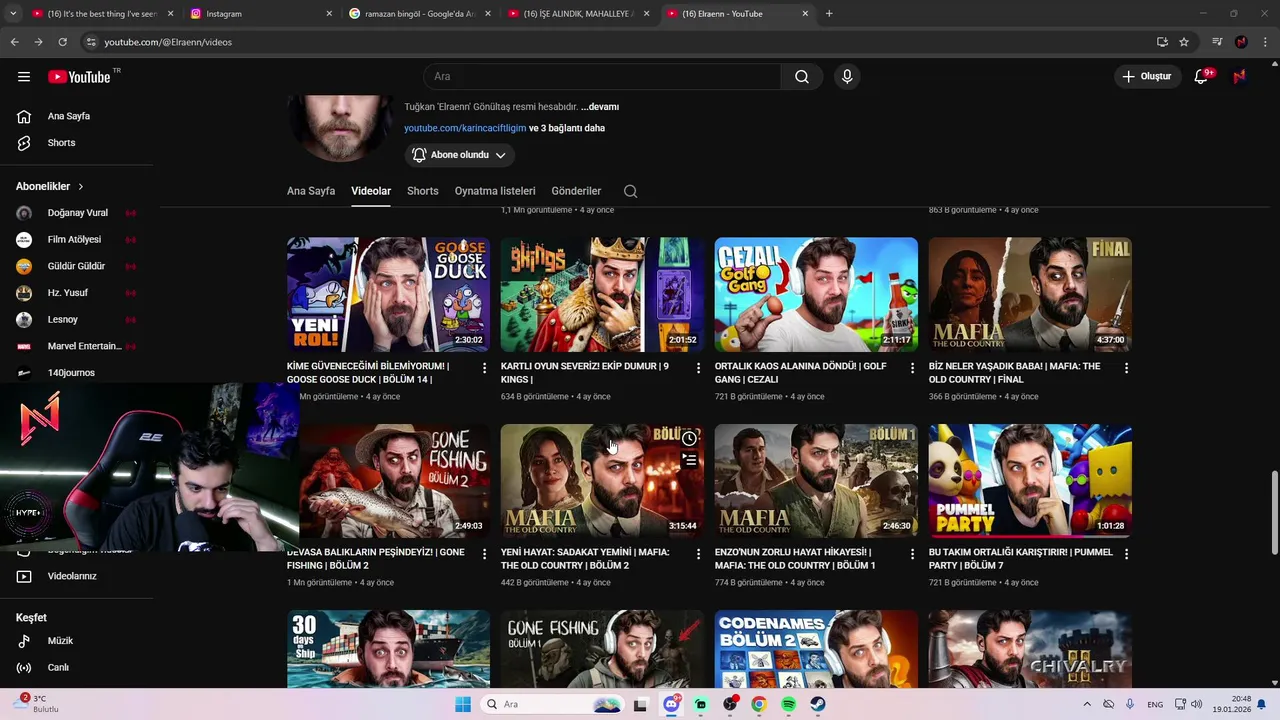This screenshot has height=720, width=1280.
Task: Open Spotify from taskbar
Action: click(x=788, y=704)
